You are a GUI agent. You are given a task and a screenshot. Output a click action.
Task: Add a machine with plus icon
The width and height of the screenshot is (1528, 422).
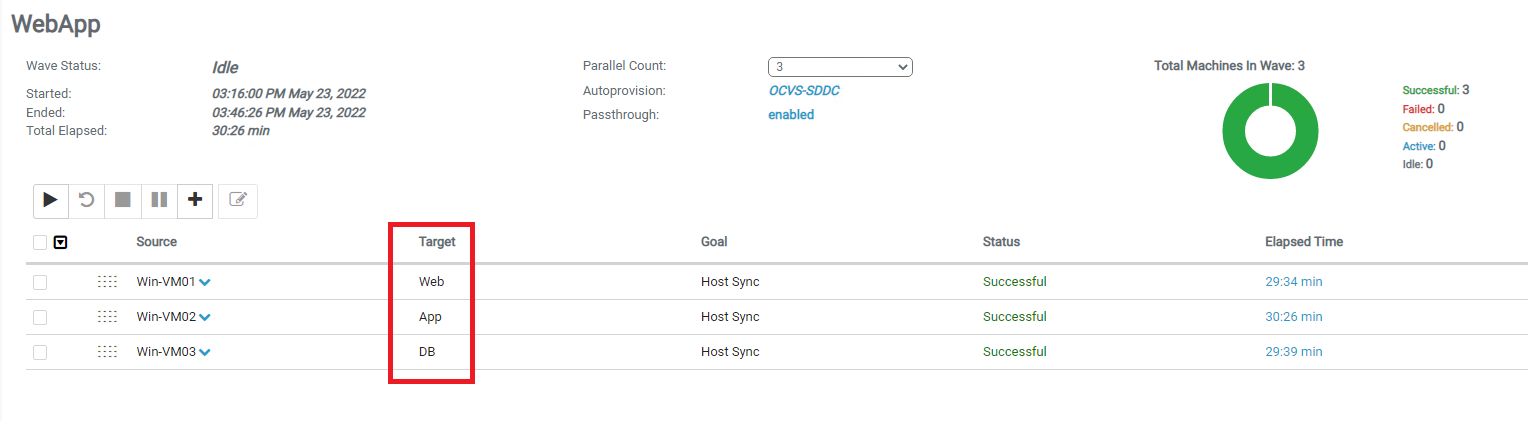point(195,200)
